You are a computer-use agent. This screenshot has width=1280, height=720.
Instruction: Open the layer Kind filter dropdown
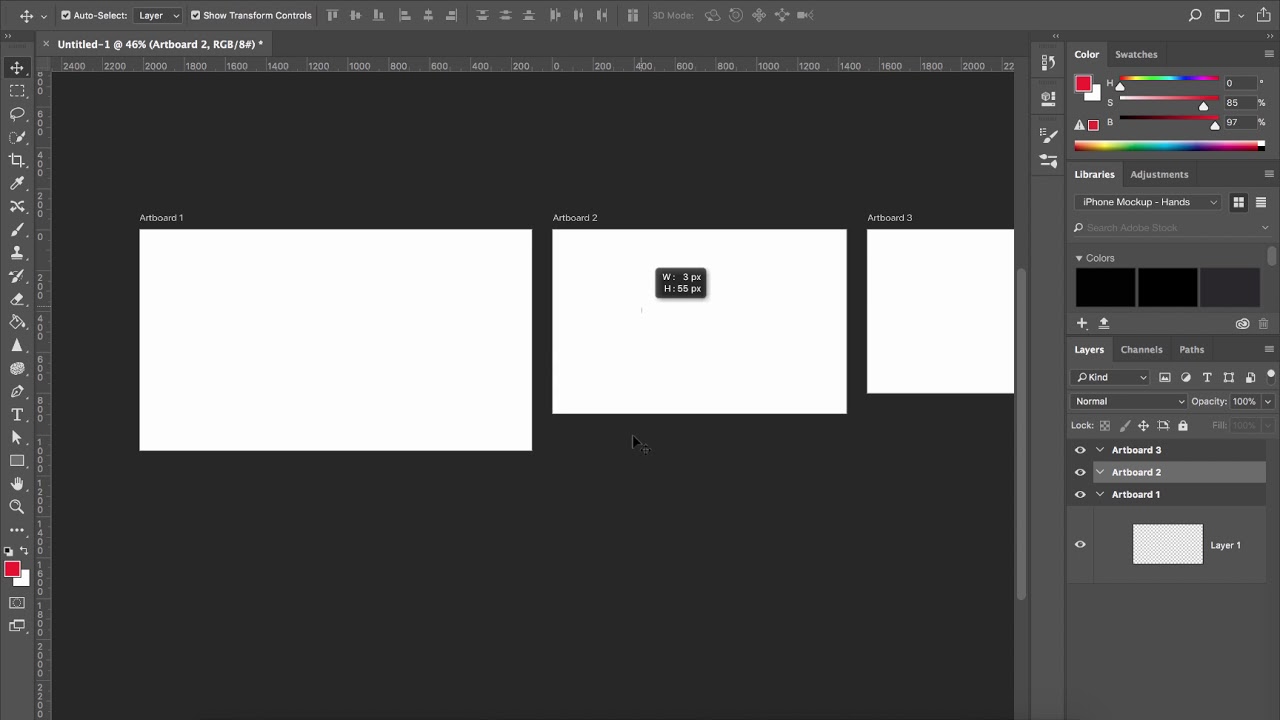pos(1111,377)
